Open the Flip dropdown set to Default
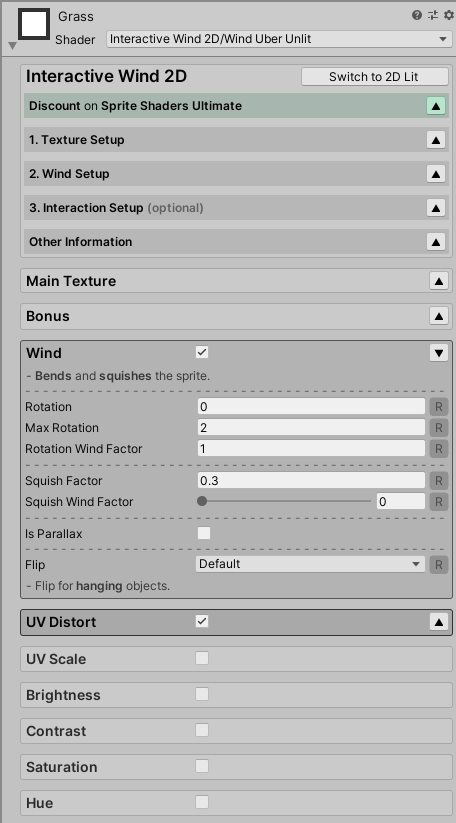This screenshot has height=823, width=456. pyautogui.click(x=311, y=564)
